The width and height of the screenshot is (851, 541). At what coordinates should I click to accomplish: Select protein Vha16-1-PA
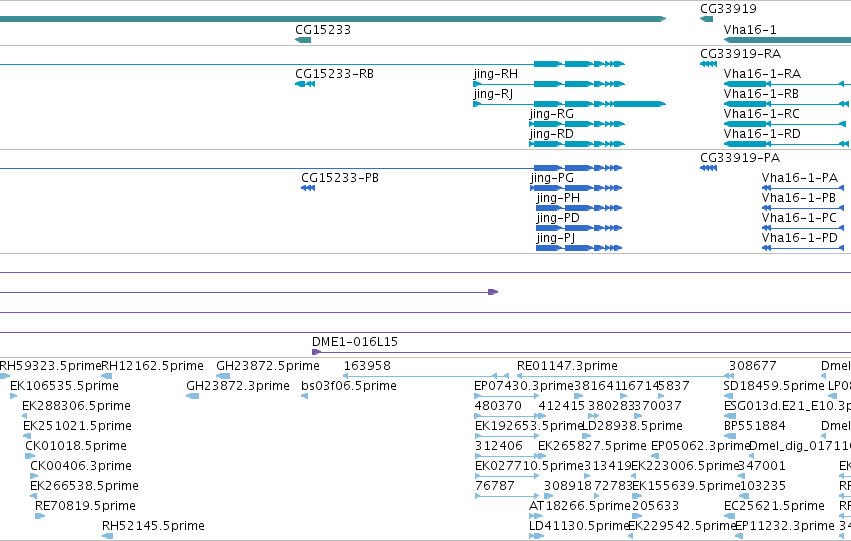(799, 178)
